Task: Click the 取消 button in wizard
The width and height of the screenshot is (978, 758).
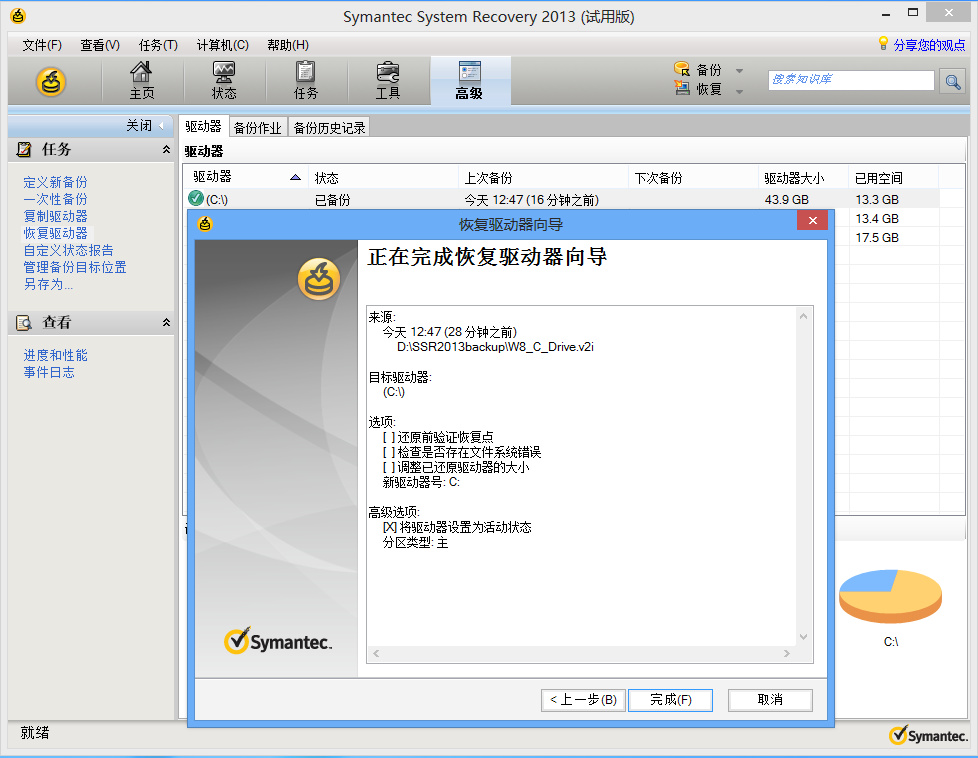Action: pos(770,700)
